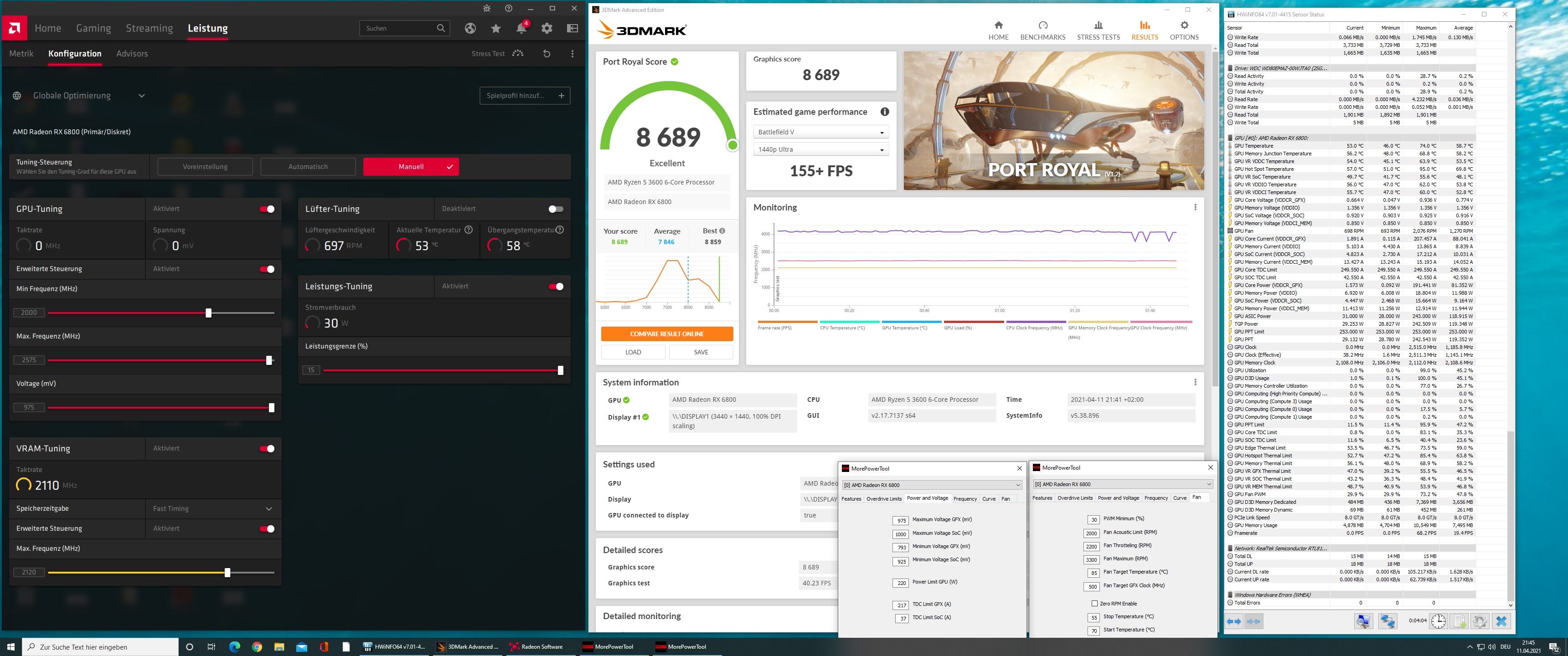Image resolution: width=1568 pixels, height=656 pixels.
Task: Open Radeon Software settings gear
Action: [547, 28]
